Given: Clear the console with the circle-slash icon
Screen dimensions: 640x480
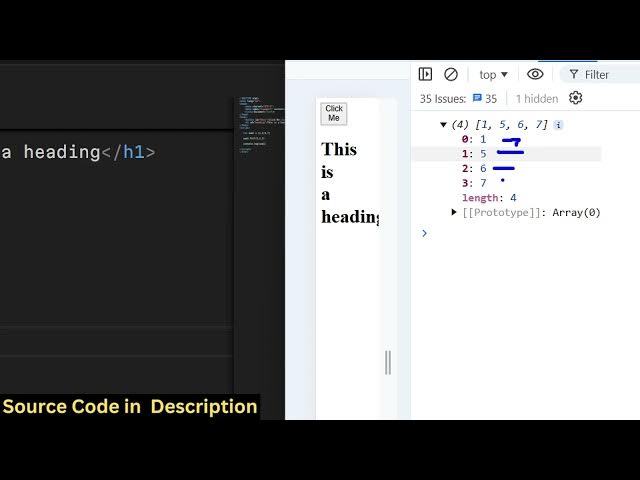Looking at the screenshot, I should 451,74.
